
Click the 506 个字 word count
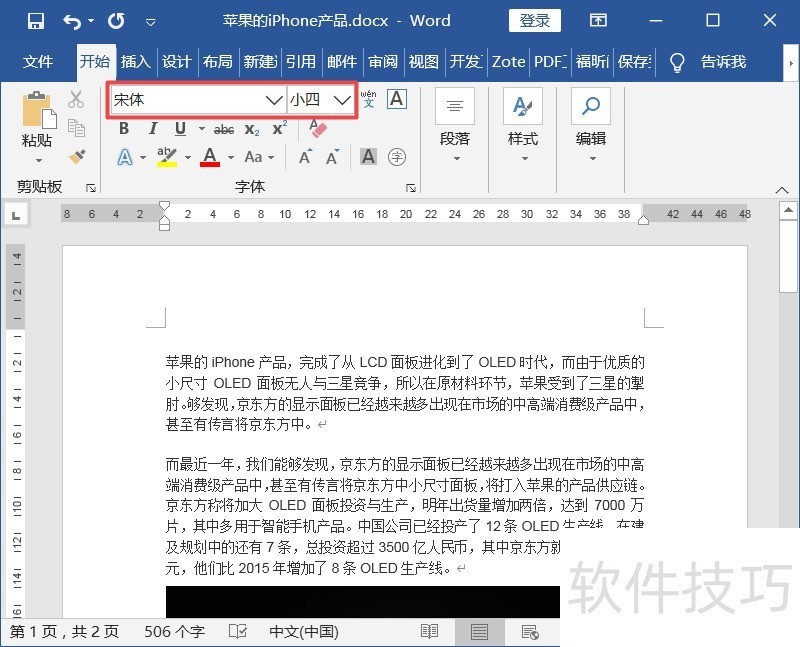pyautogui.click(x=174, y=632)
